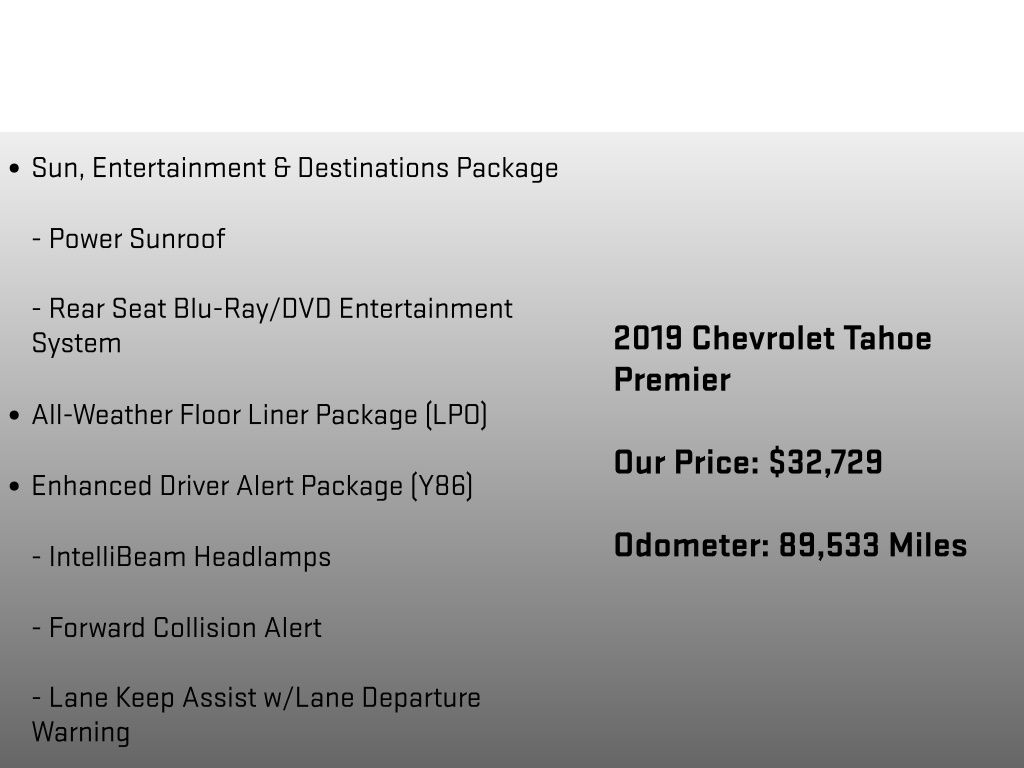Click the Sun, Entertainment & Destinations Package line
This screenshot has height=768, width=1024.
click(295, 168)
